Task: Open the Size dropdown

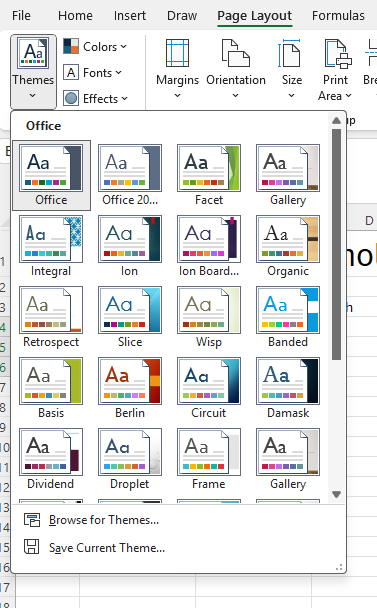Action: tap(292, 69)
